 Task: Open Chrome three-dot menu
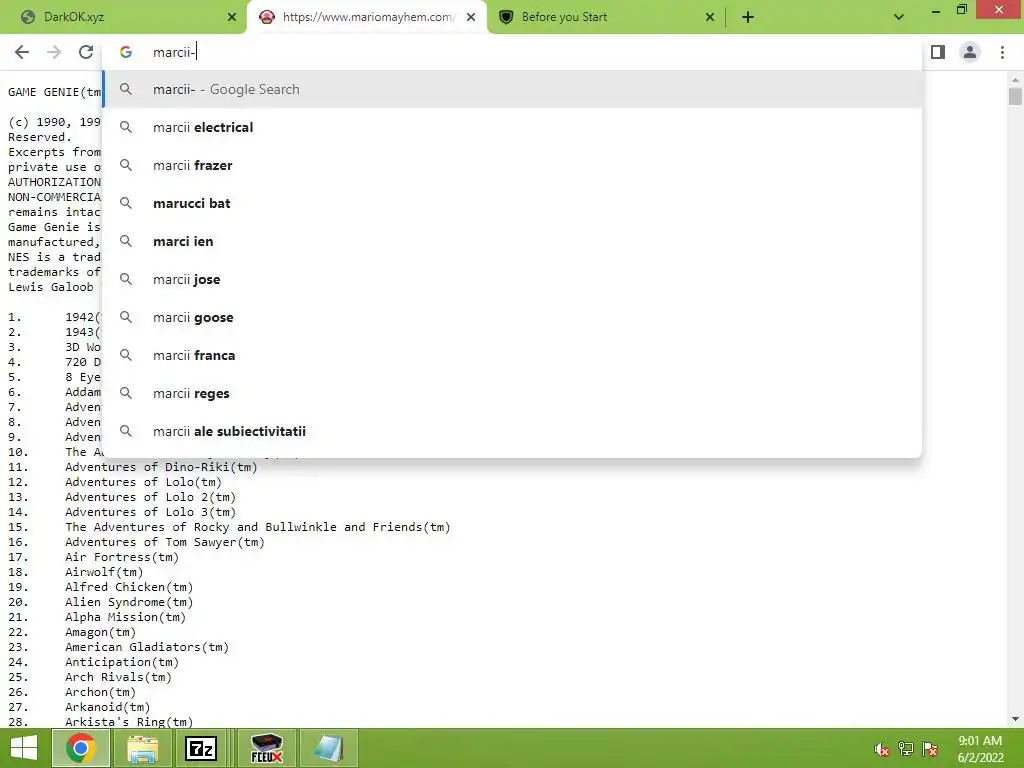pos(1002,52)
